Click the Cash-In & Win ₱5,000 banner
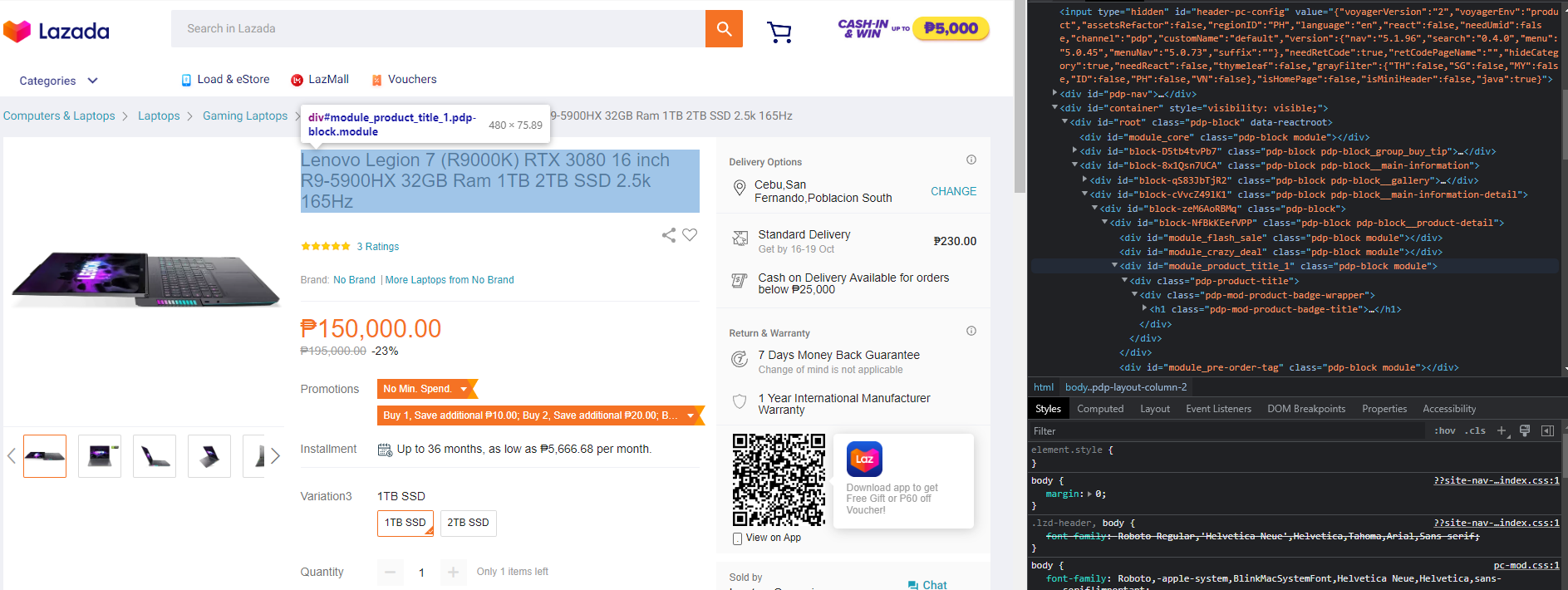The height and width of the screenshot is (590, 1568). click(913, 29)
